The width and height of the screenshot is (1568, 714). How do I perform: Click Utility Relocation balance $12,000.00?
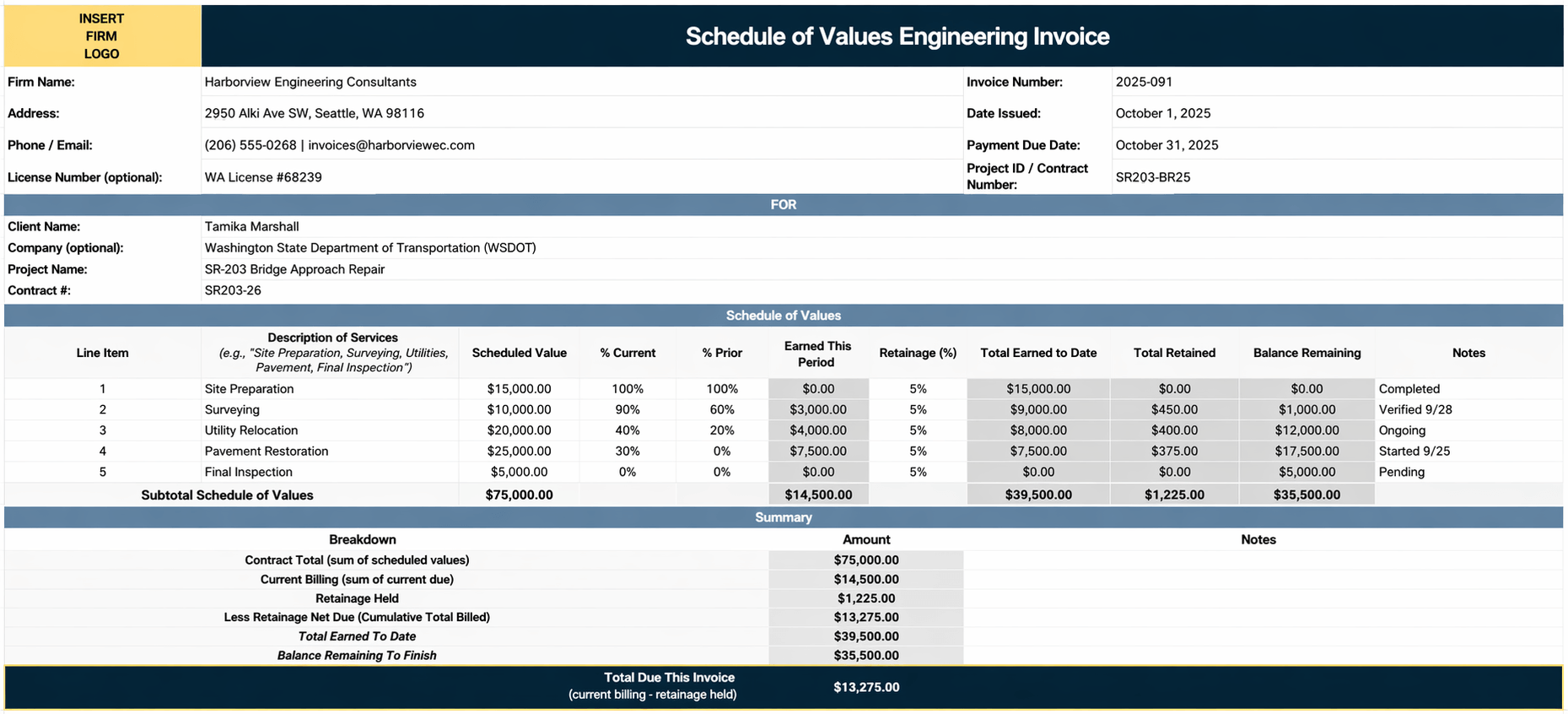(1307, 430)
